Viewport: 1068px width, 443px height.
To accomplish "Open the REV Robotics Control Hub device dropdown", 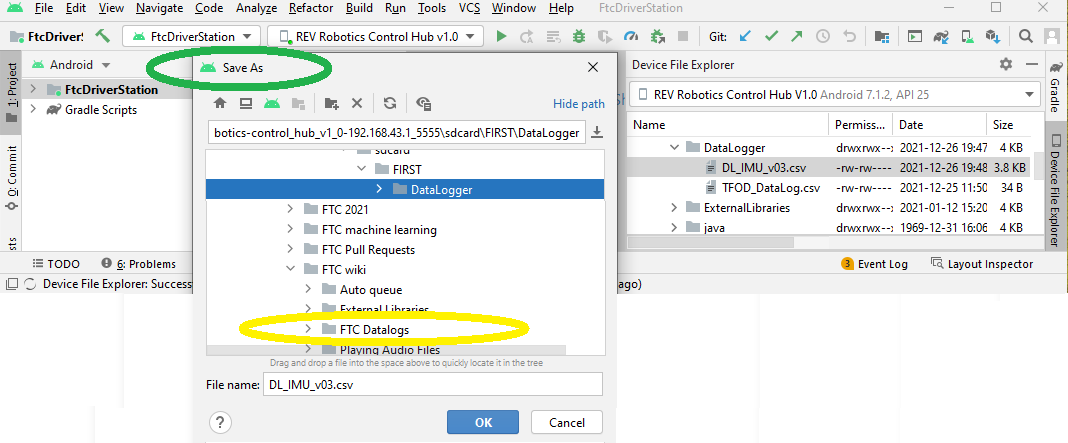I will (x=375, y=37).
